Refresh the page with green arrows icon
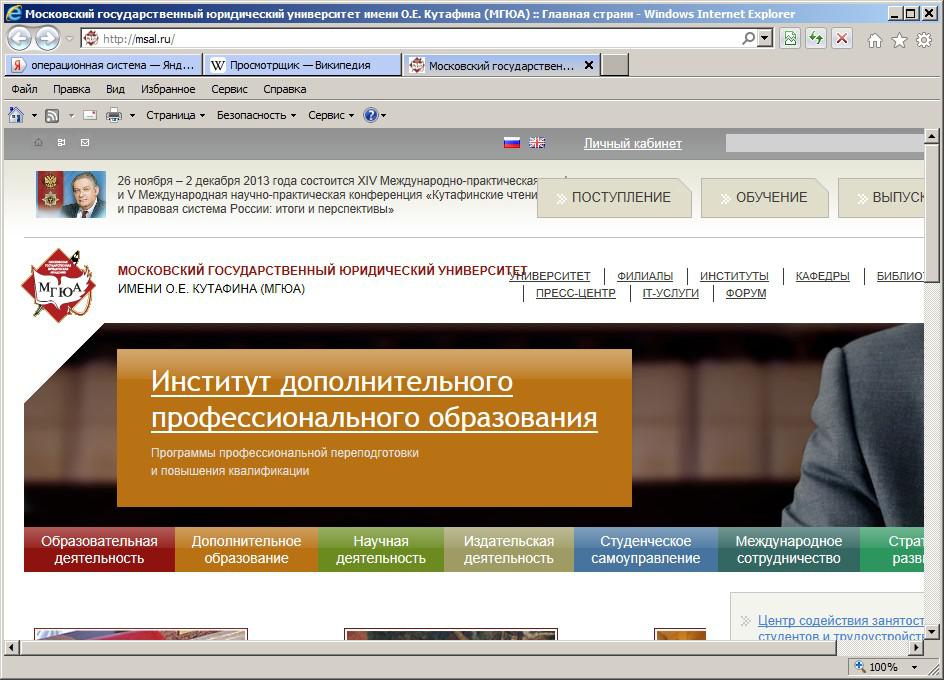Viewport: 944px width, 680px height. pyautogui.click(x=816, y=39)
